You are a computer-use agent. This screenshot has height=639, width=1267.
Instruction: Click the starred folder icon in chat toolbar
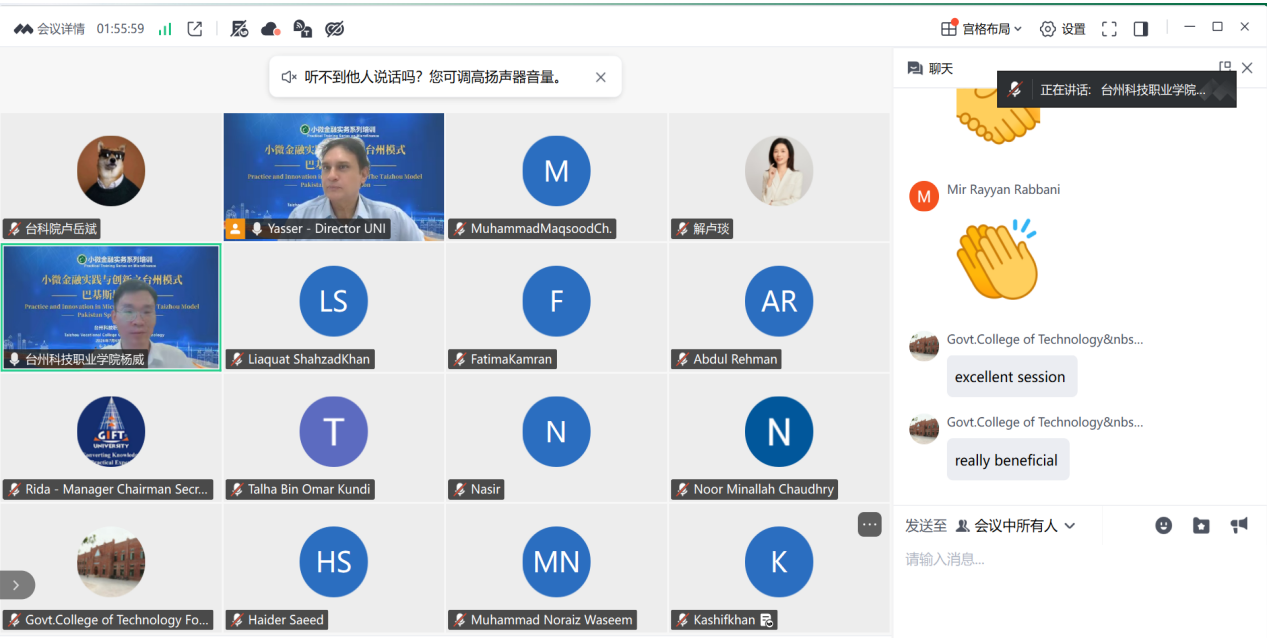coord(1201,525)
